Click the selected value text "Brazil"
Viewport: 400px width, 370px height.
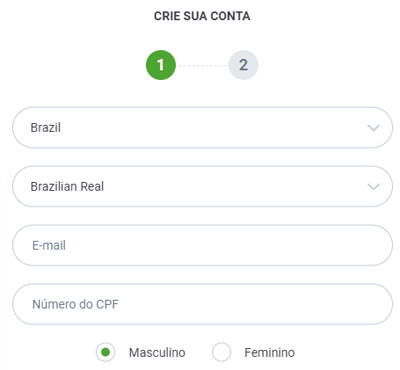pyautogui.click(x=46, y=128)
